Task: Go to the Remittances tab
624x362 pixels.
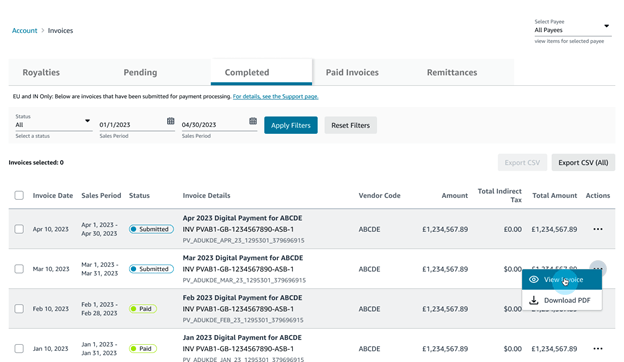Action: point(452,72)
